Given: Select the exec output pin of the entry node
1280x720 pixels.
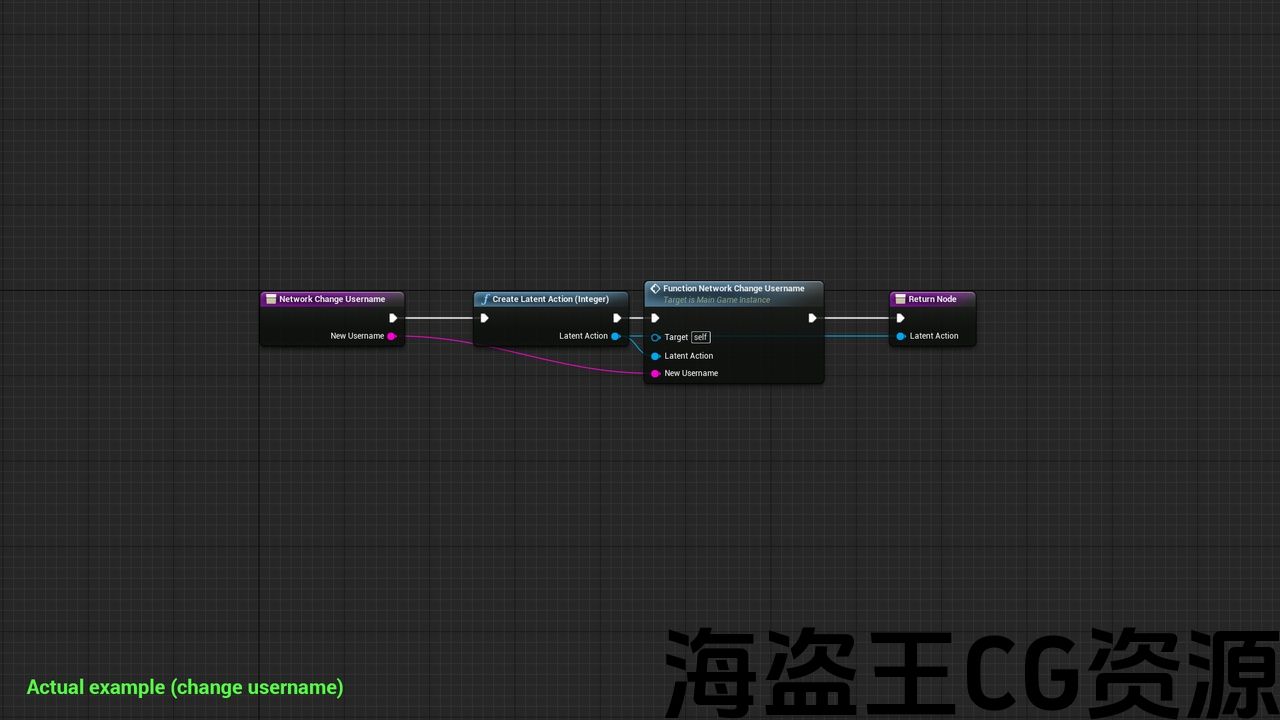Looking at the screenshot, I should click(x=393, y=318).
